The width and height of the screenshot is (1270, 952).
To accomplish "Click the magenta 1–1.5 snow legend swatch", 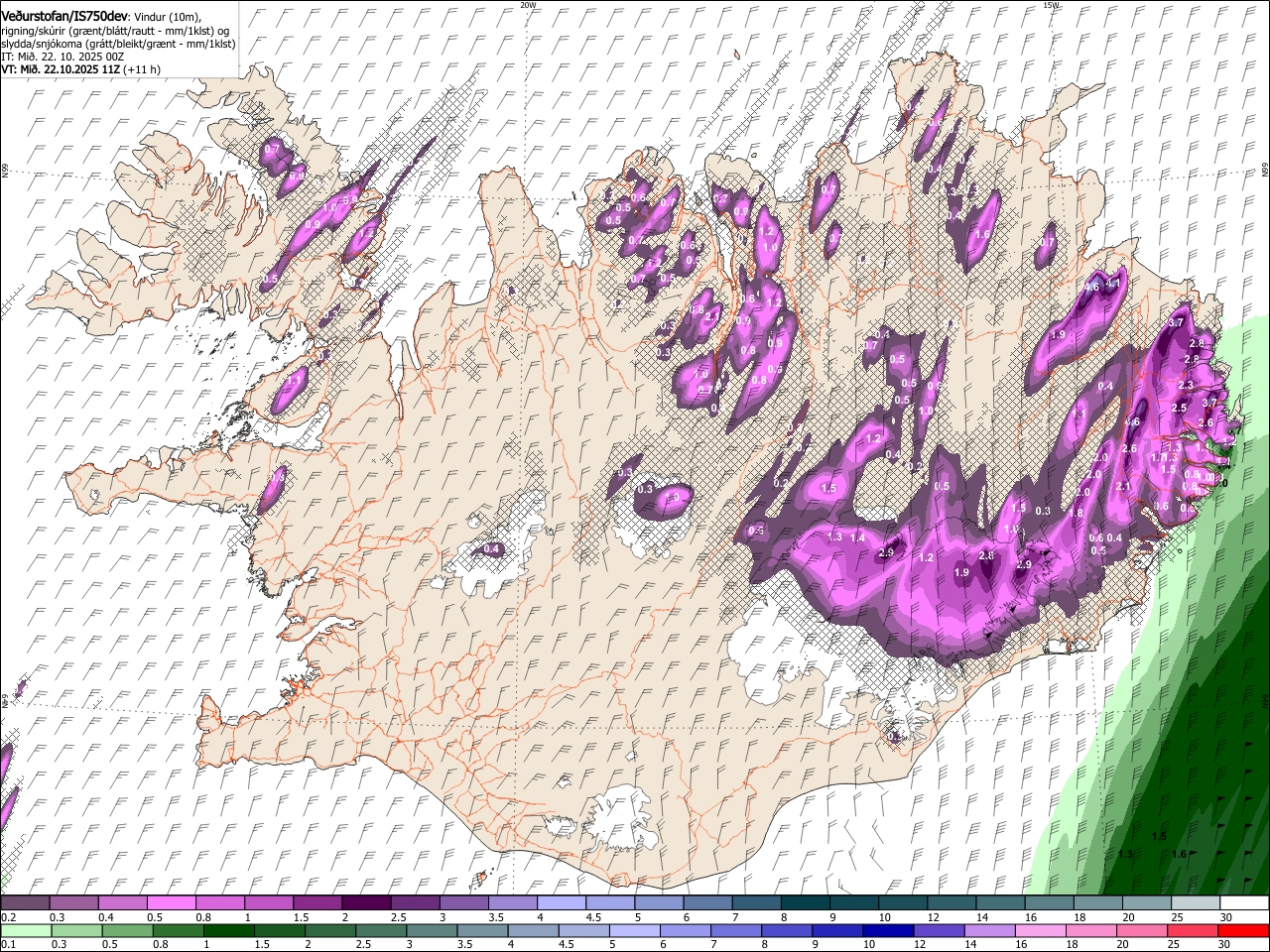I will pyautogui.click(x=268, y=902).
